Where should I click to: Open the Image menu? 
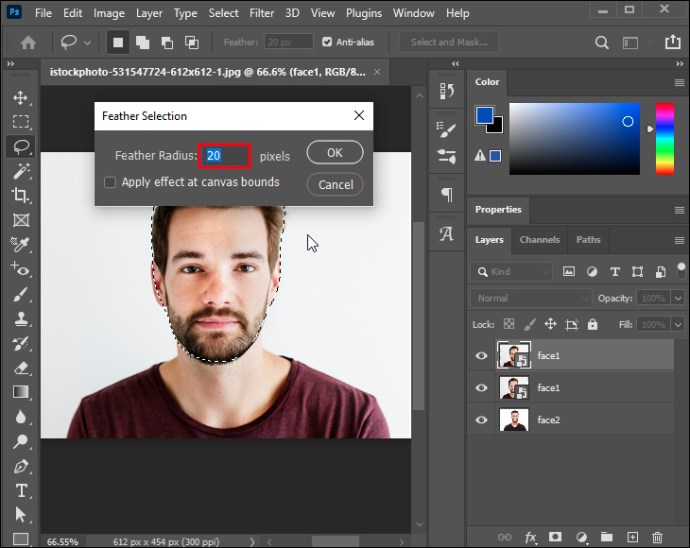point(109,13)
